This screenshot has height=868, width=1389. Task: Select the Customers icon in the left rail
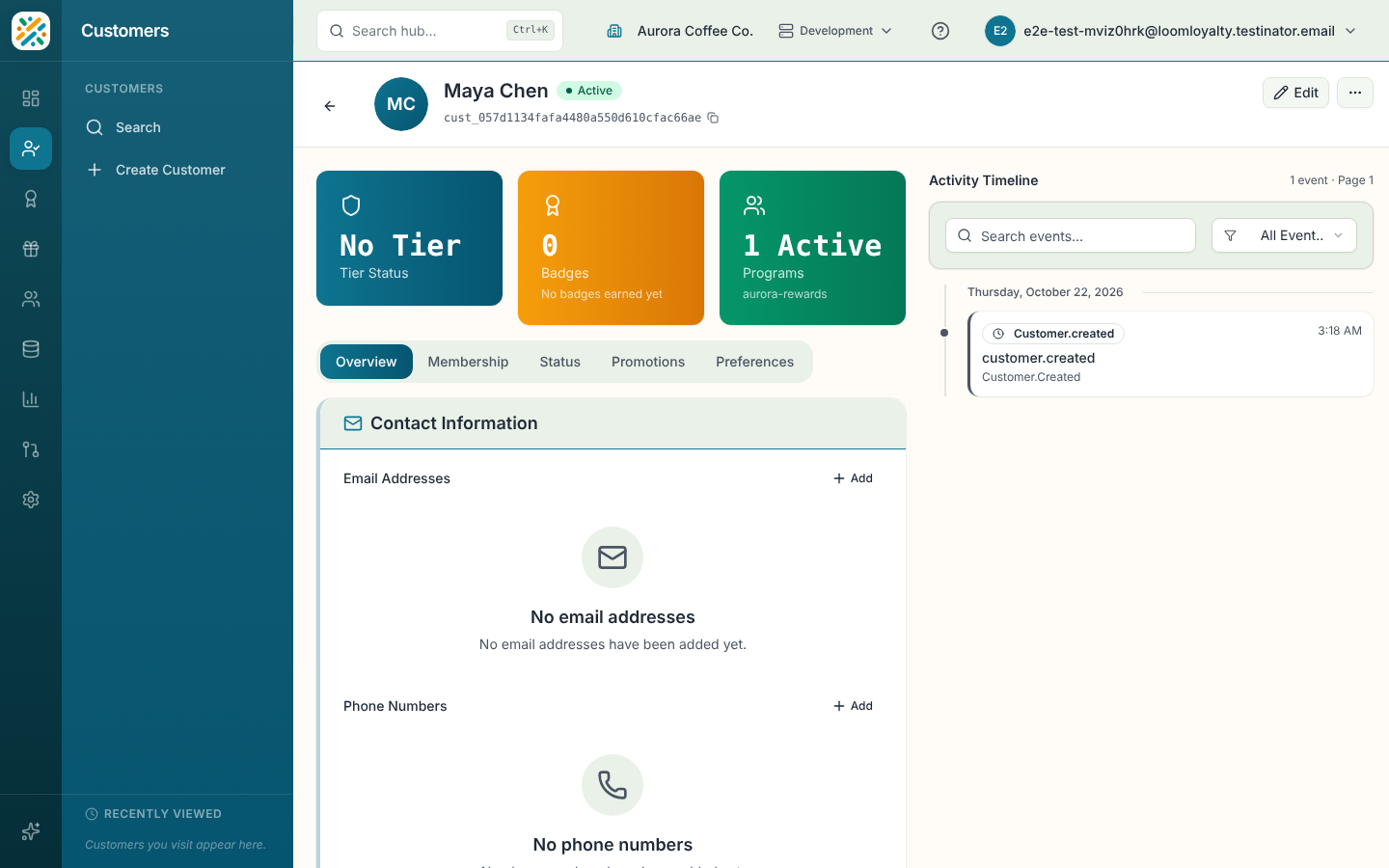click(31, 149)
